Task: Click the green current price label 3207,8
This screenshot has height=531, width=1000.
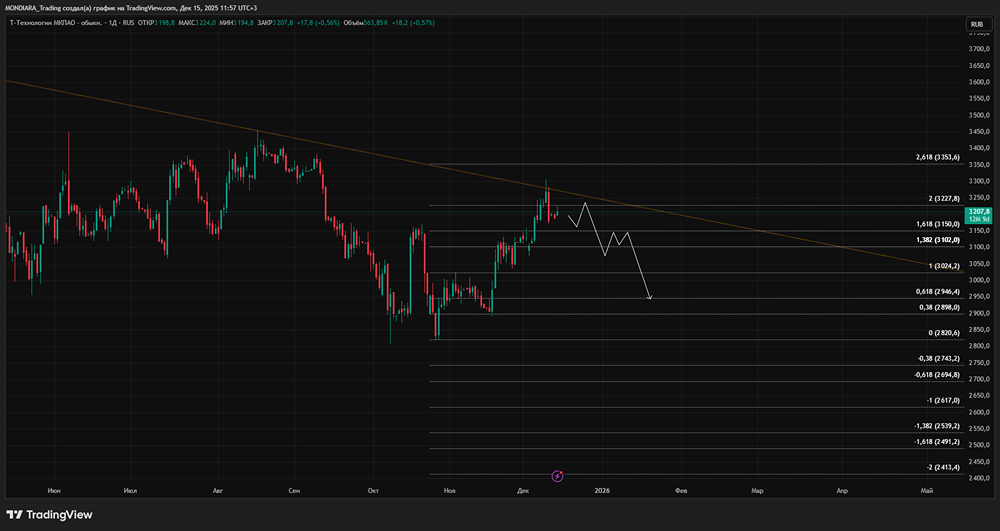Action: pos(978,215)
